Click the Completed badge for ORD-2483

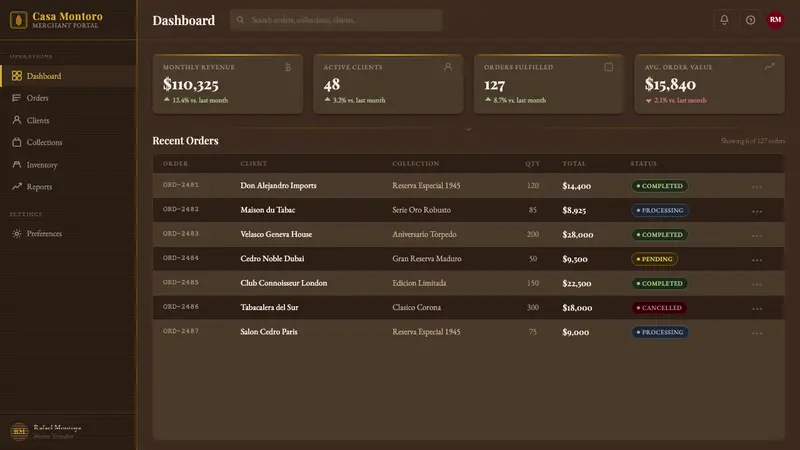pos(660,235)
